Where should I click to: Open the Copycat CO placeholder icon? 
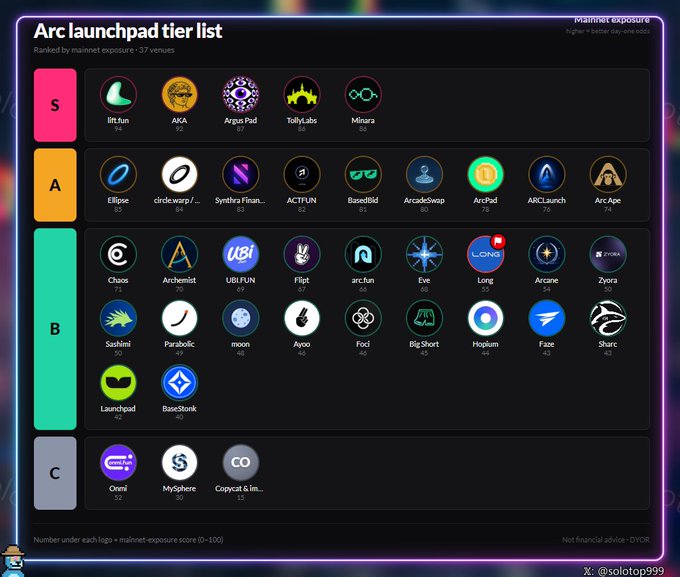coord(241,462)
